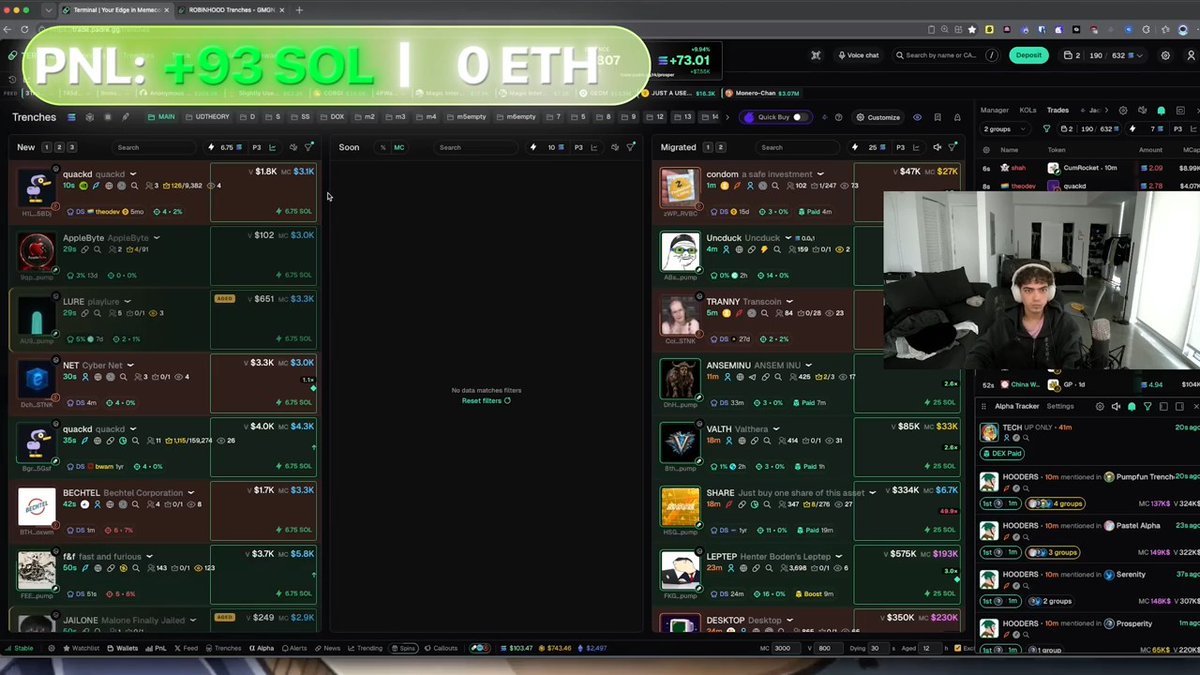The image size is (1200, 675).
Task: Open the DOX folder tab
Action: [x=332, y=117]
